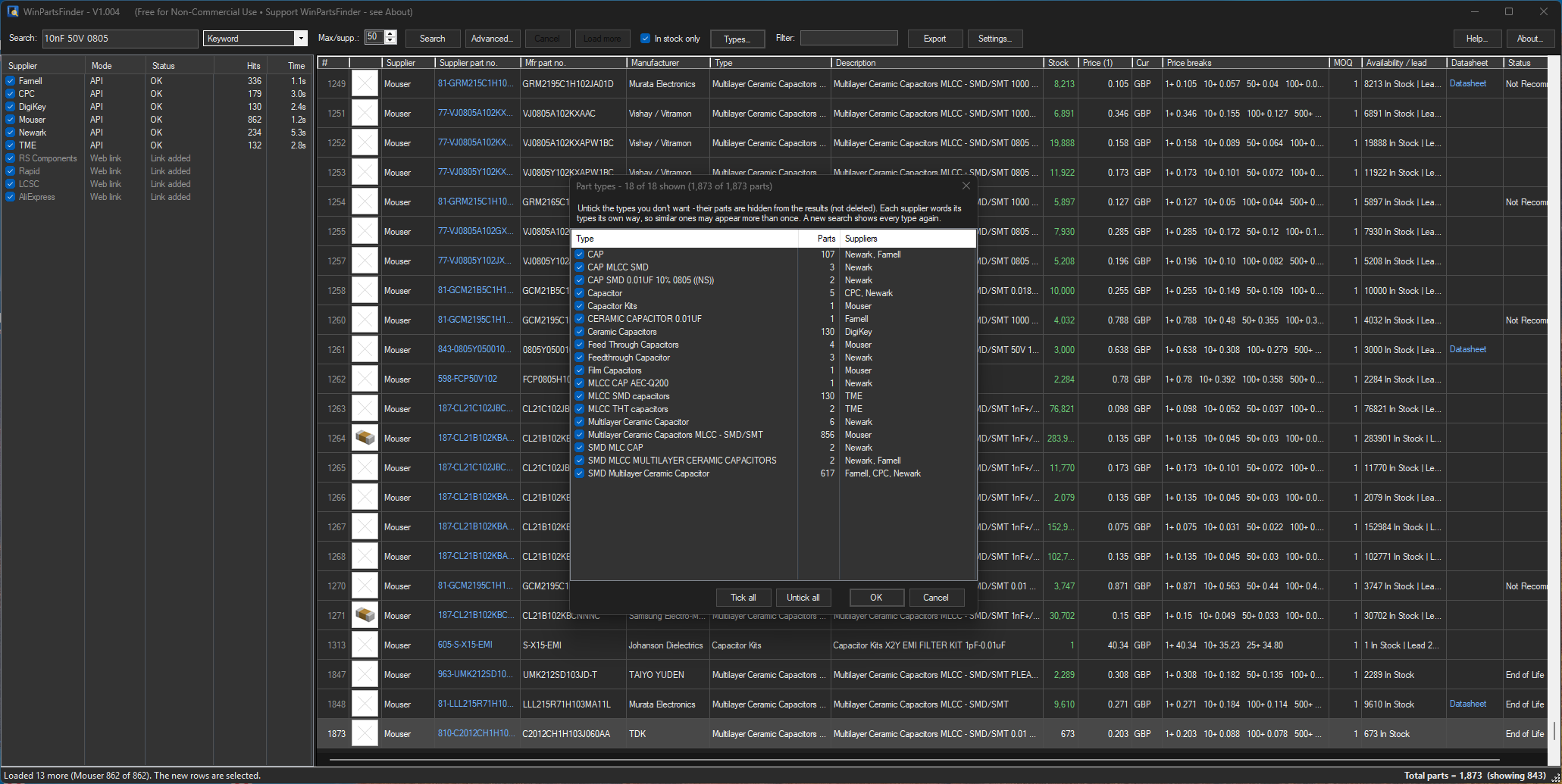Image resolution: width=1562 pixels, height=784 pixels.
Task: Open Datasheet link for row 1249
Action: [x=1468, y=83]
